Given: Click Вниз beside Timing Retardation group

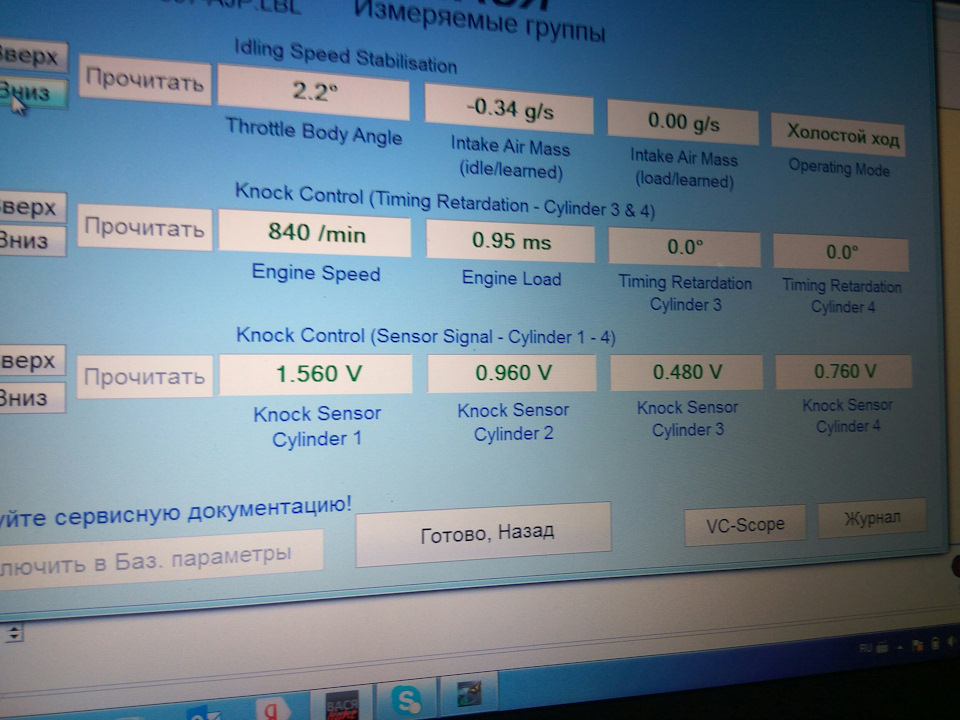Looking at the screenshot, I should click(x=31, y=241).
